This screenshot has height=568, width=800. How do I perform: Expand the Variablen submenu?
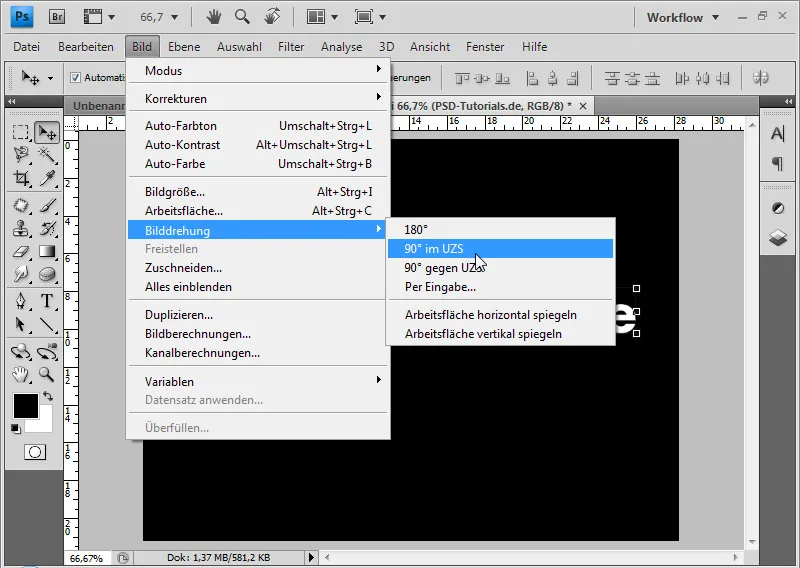259,381
